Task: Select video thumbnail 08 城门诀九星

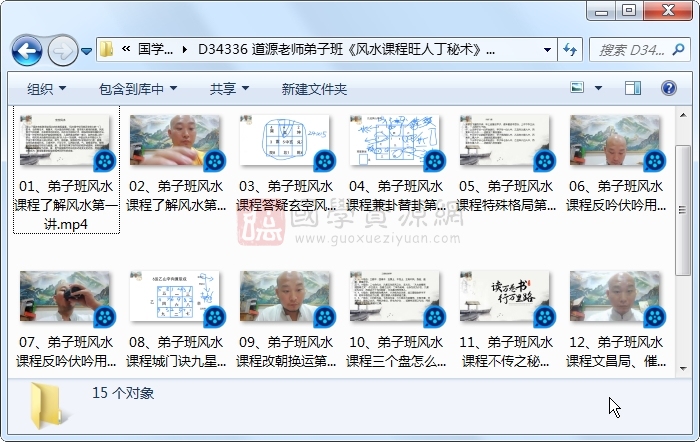Action: 175,298
